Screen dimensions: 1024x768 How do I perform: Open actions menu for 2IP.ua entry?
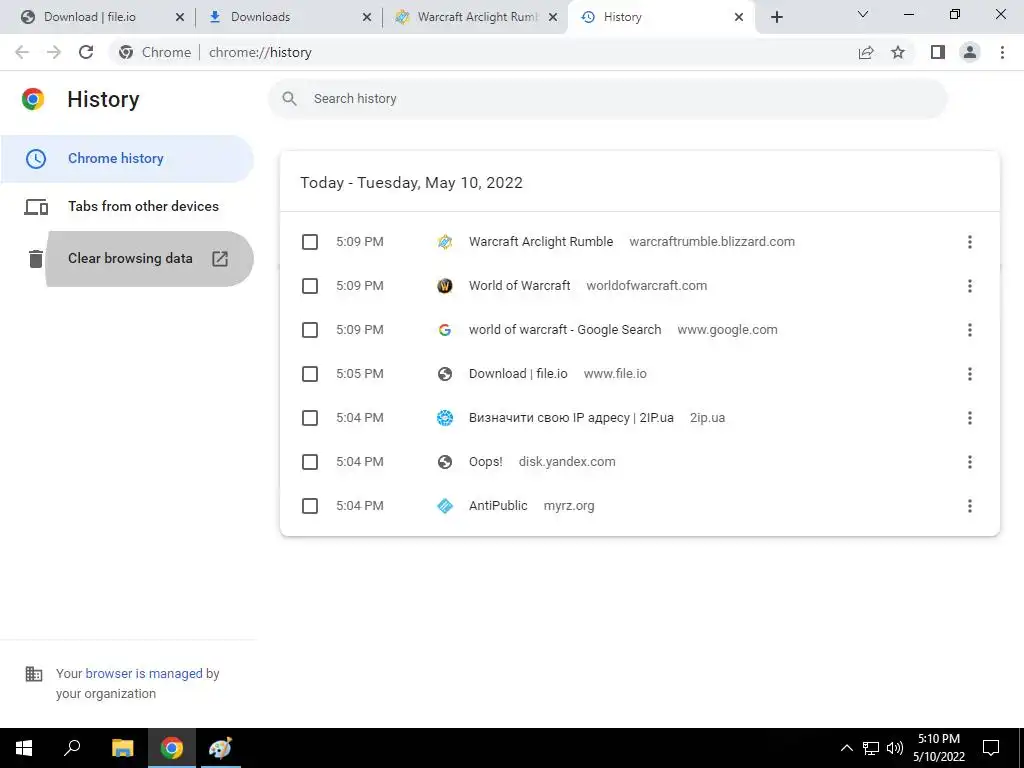(970, 418)
